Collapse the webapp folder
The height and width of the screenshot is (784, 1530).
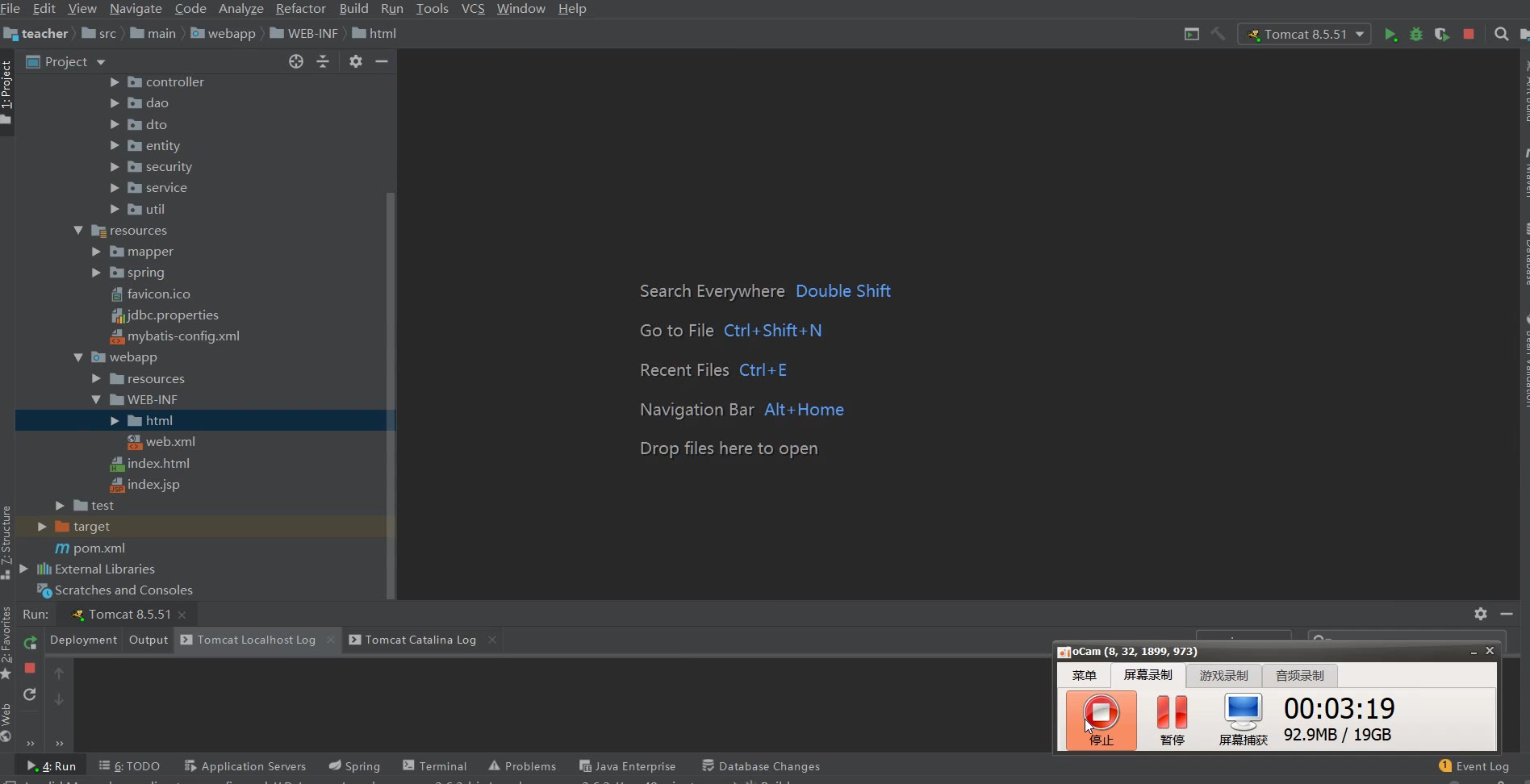coord(78,357)
